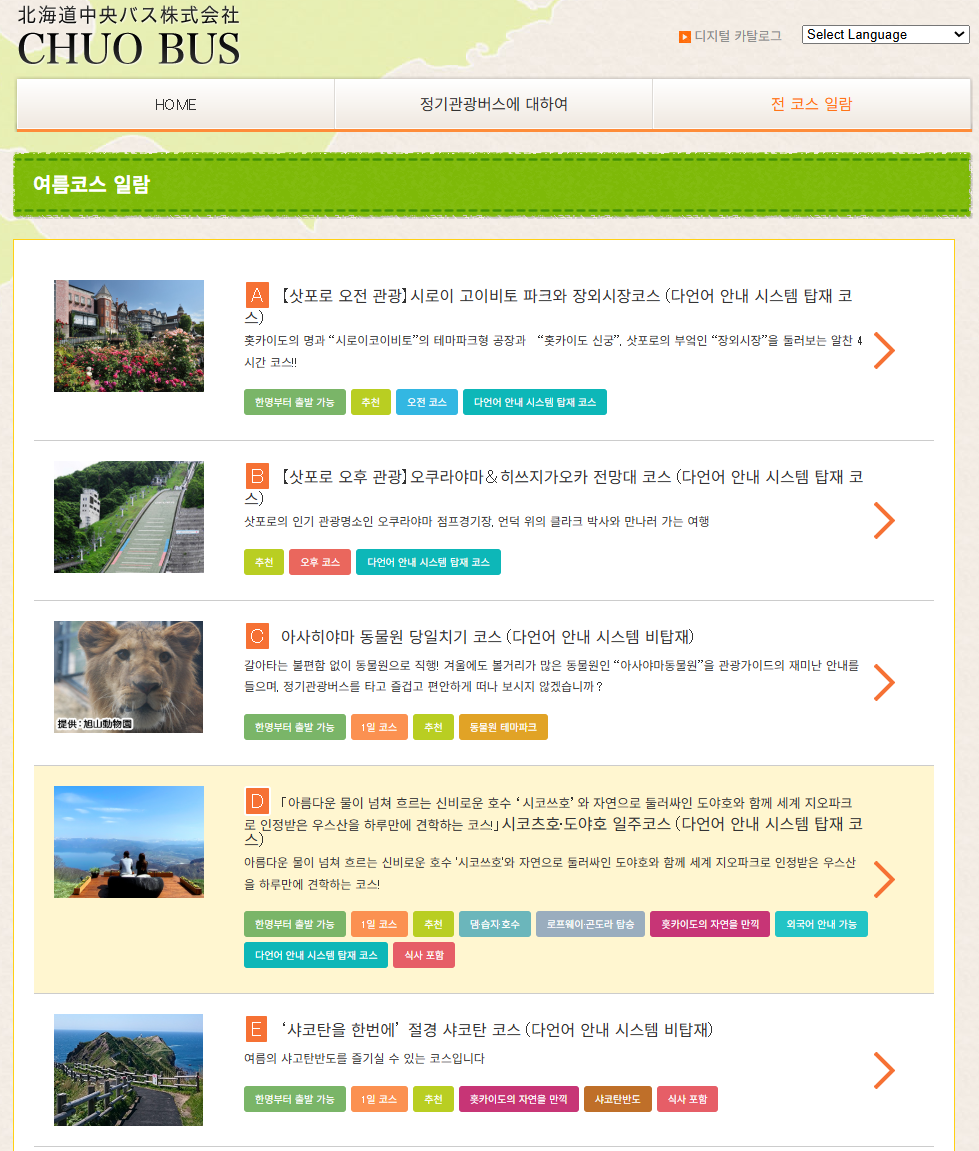Click 추천 tag in course D

pos(433,924)
